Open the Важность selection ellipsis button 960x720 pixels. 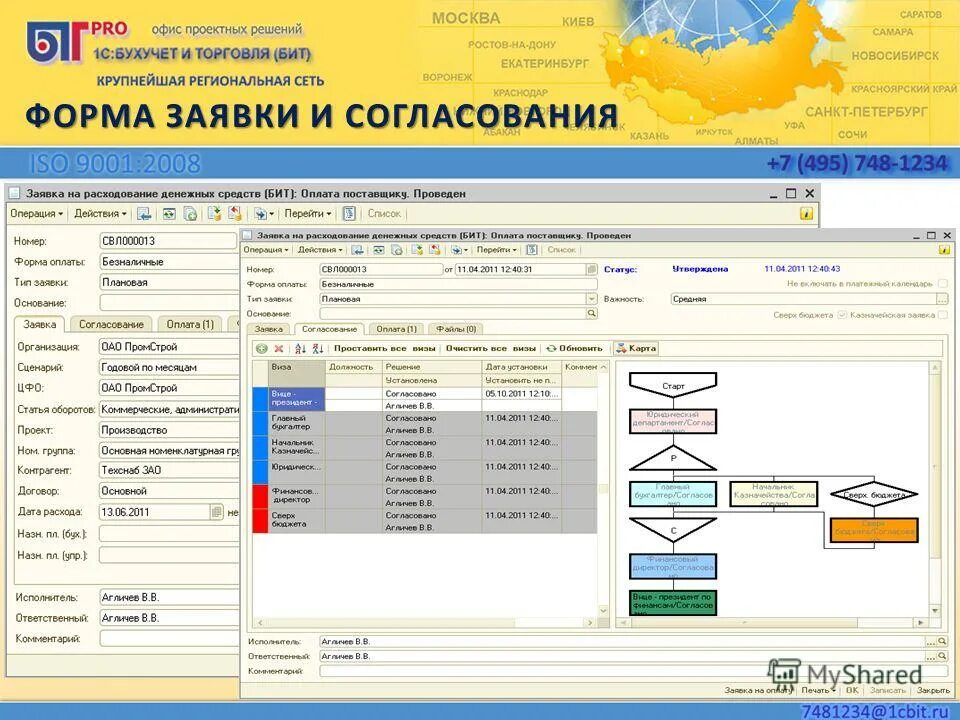tap(942, 299)
